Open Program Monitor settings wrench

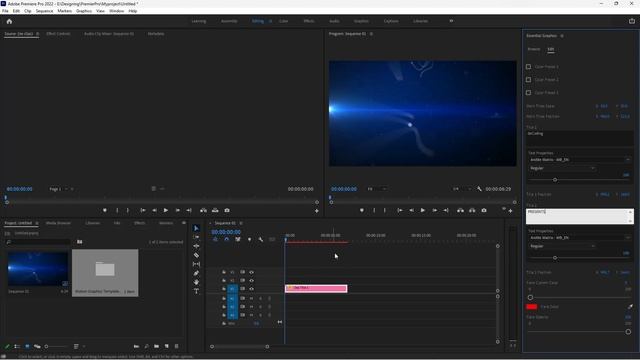[x=479, y=189]
